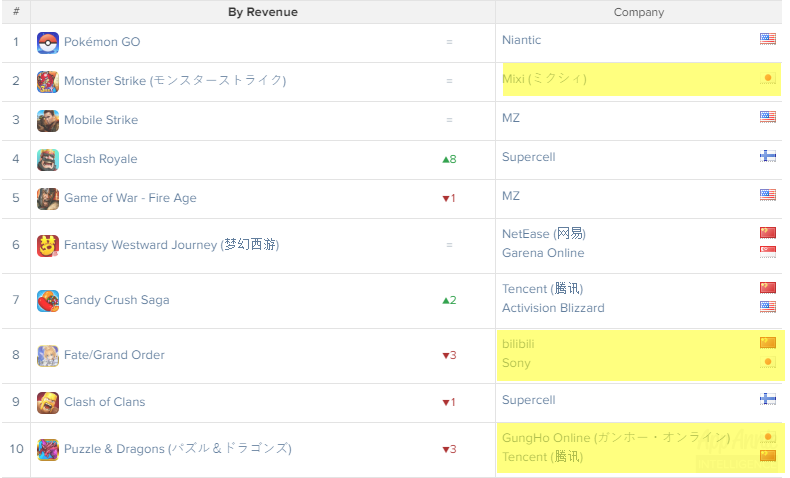Click the Clash of Clans app icon
The height and width of the screenshot is (478, 790).
tap(48, 402)
